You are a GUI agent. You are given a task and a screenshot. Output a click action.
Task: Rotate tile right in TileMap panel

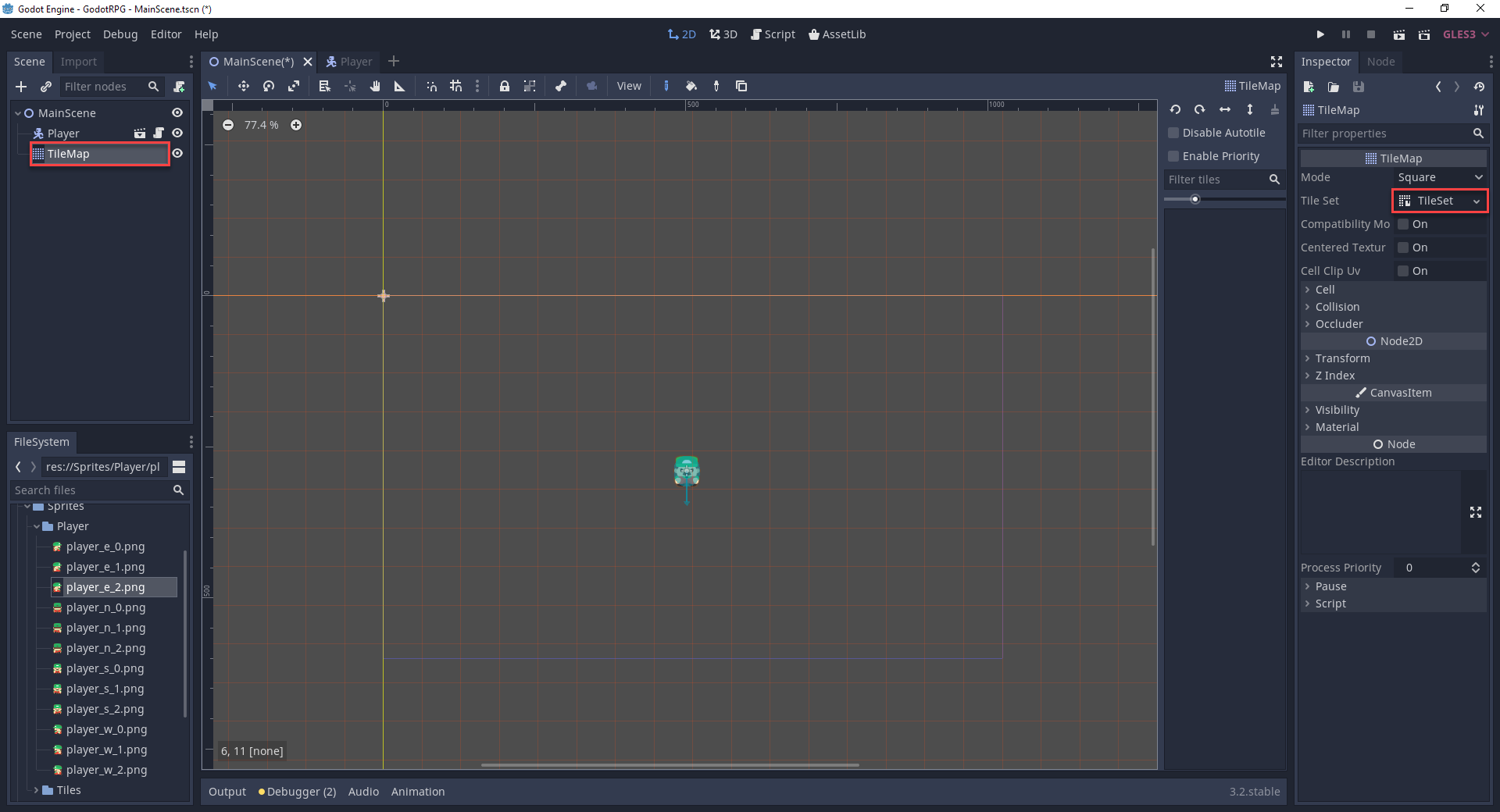tap(1200, 109)
